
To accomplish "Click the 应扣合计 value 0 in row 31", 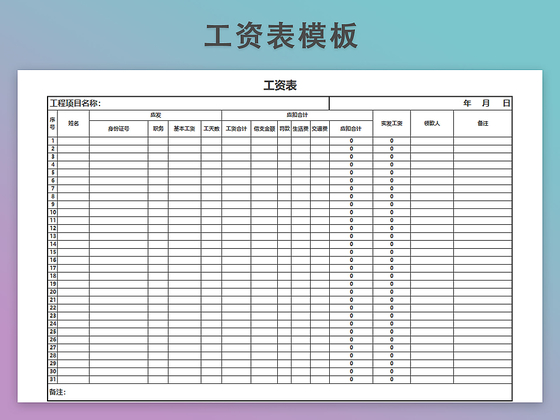I will 351,379.
